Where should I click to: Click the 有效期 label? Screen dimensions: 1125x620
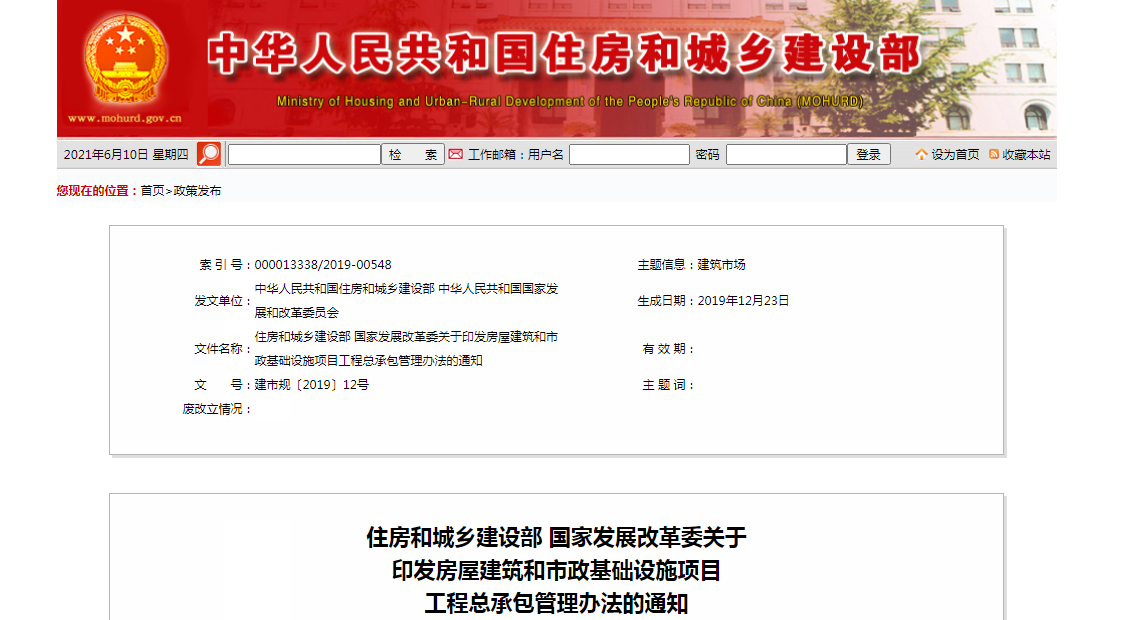pyautogui.click(x=665, y=349)
